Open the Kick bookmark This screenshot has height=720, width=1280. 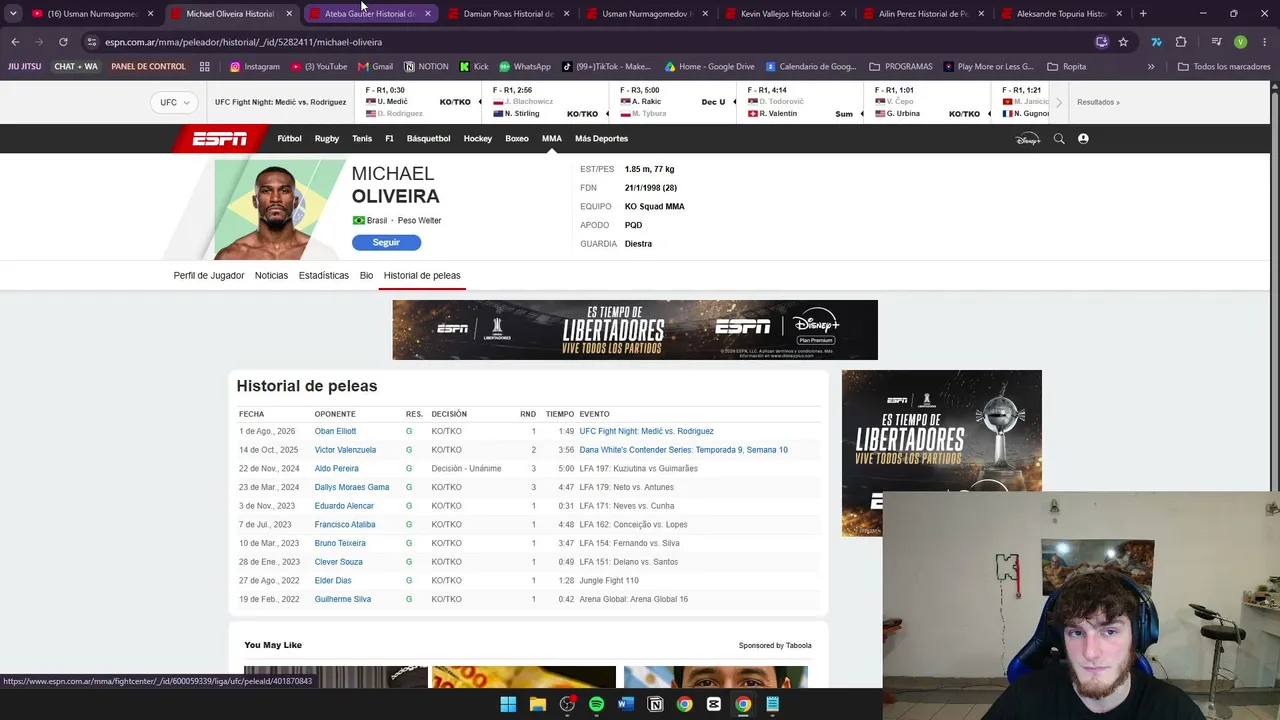coord(474,67)
